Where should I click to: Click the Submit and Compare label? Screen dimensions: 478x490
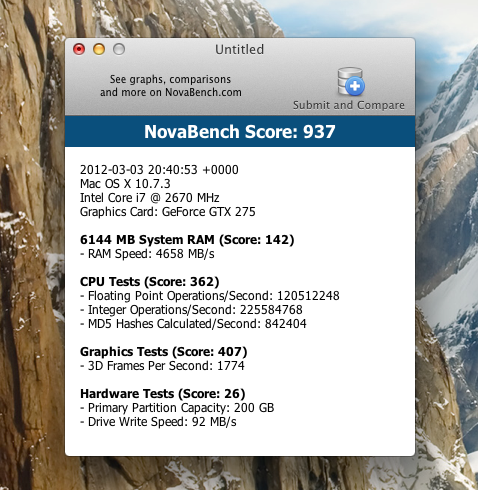pos(349,105)
